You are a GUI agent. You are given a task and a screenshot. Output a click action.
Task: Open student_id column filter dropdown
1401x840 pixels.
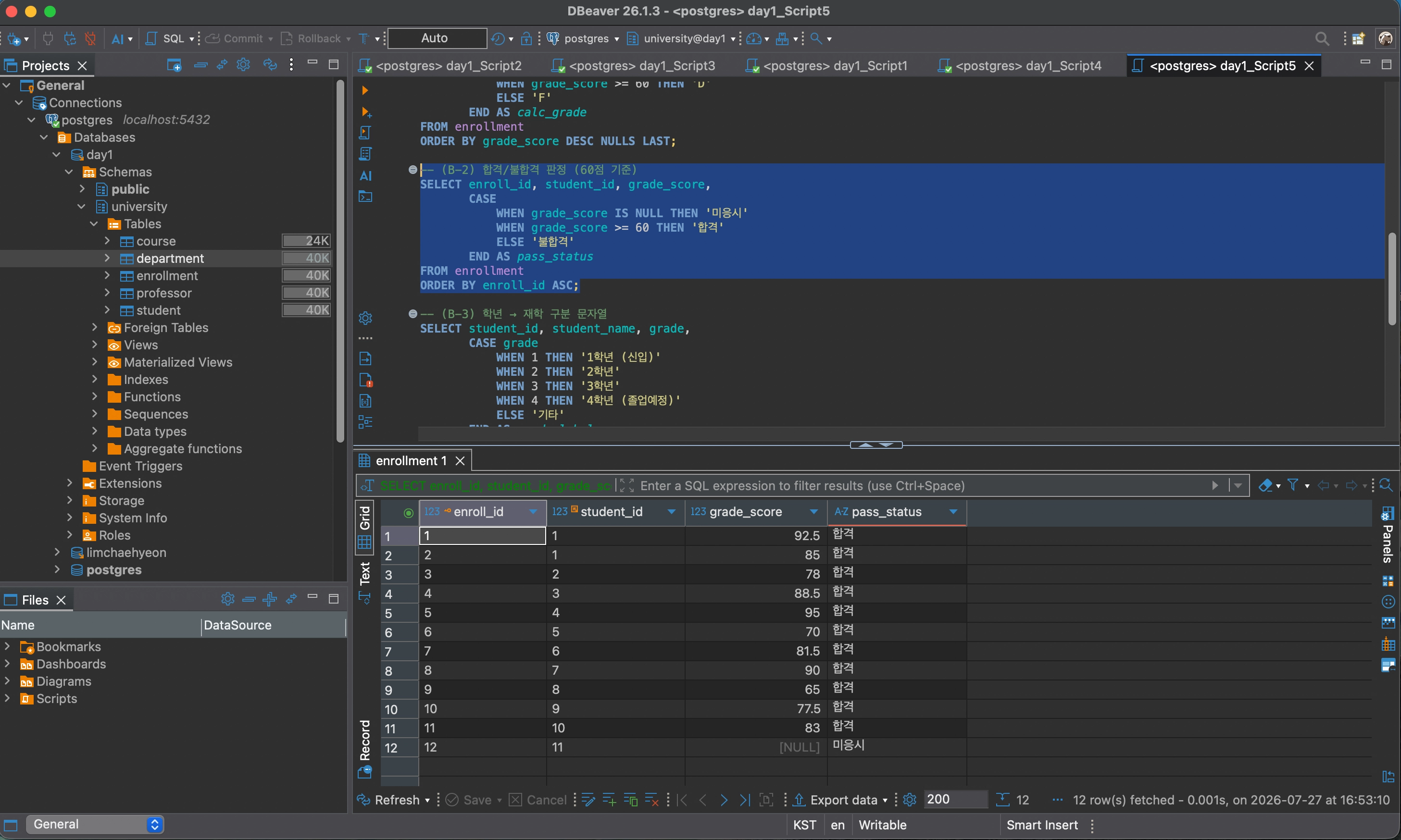(672, 512)
